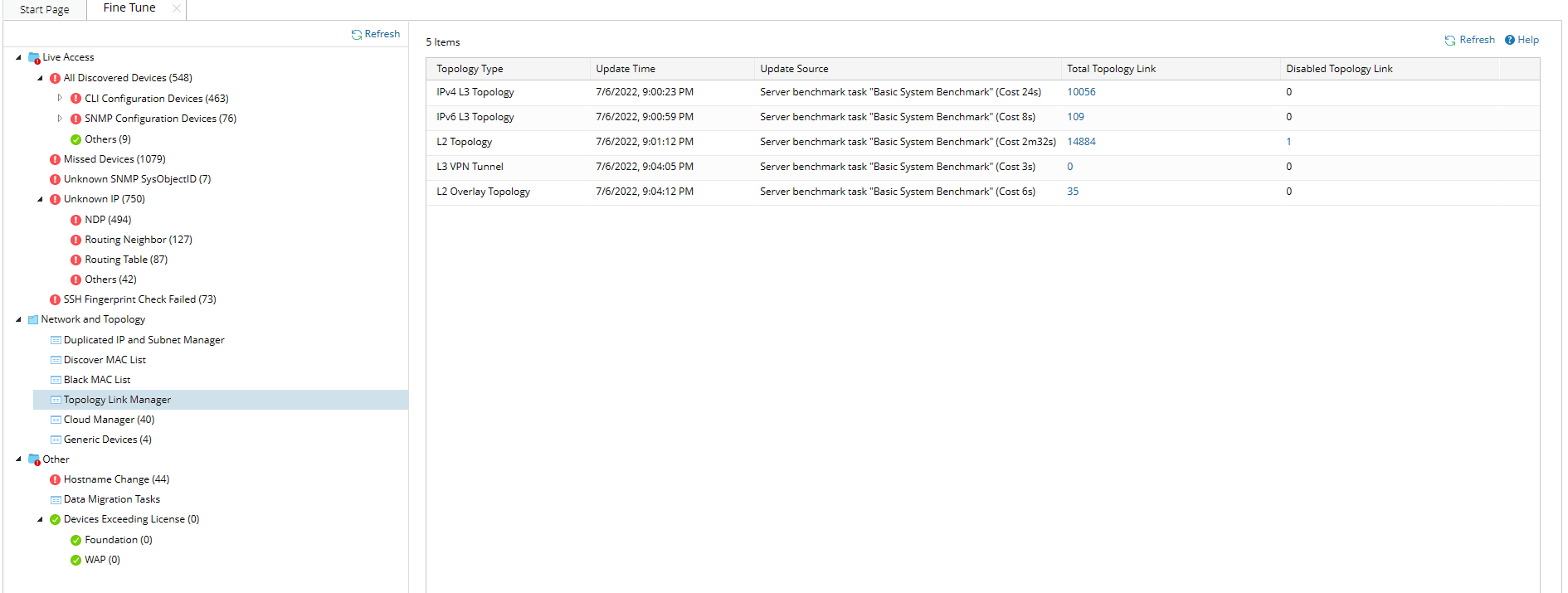
Task: Click the 7/6/2022, 9:01:12 PM update time
Action: pyautogui.click(x=645, y=142)
